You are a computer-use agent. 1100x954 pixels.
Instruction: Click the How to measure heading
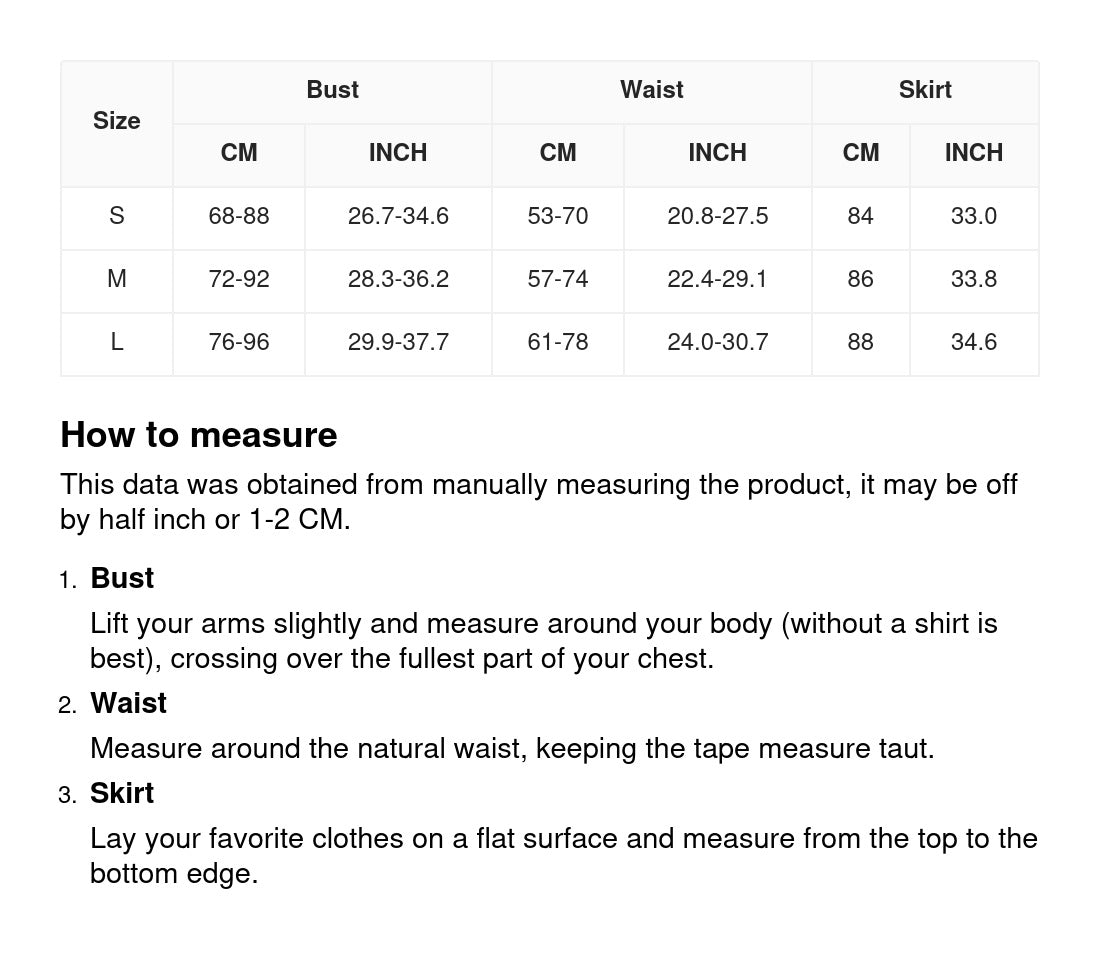(199, 435)
